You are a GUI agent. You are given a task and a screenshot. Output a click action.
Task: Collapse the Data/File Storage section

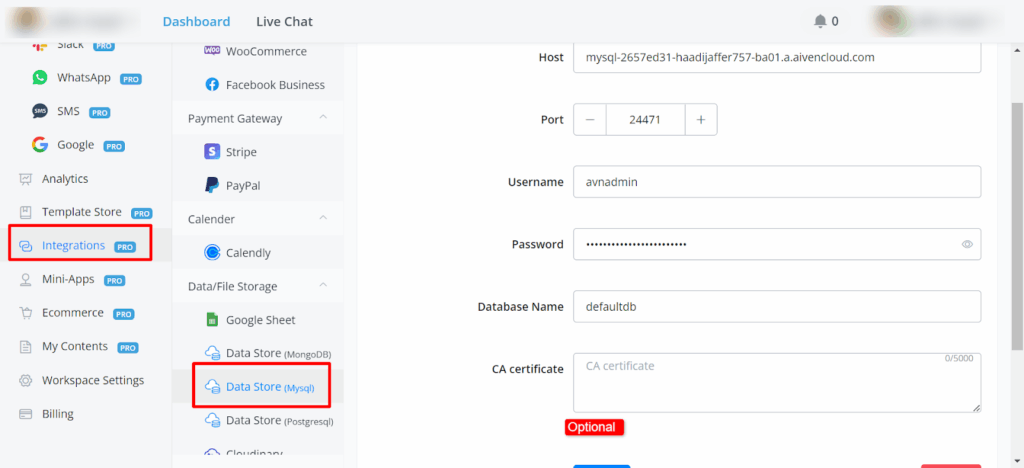[323, 286]
